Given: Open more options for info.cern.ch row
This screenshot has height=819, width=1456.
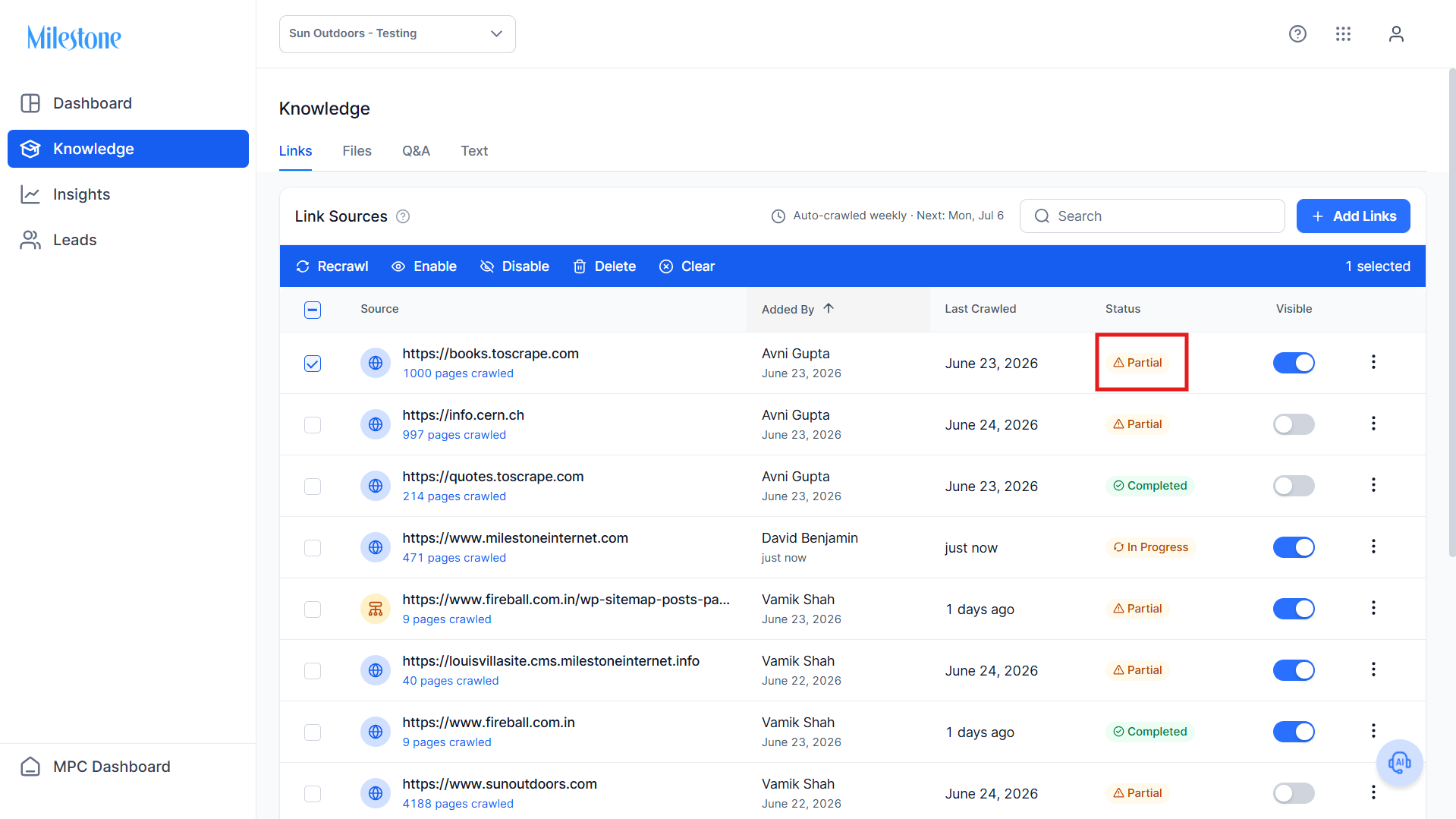Looking at the screenshot, I should [x=1373, y=424].
